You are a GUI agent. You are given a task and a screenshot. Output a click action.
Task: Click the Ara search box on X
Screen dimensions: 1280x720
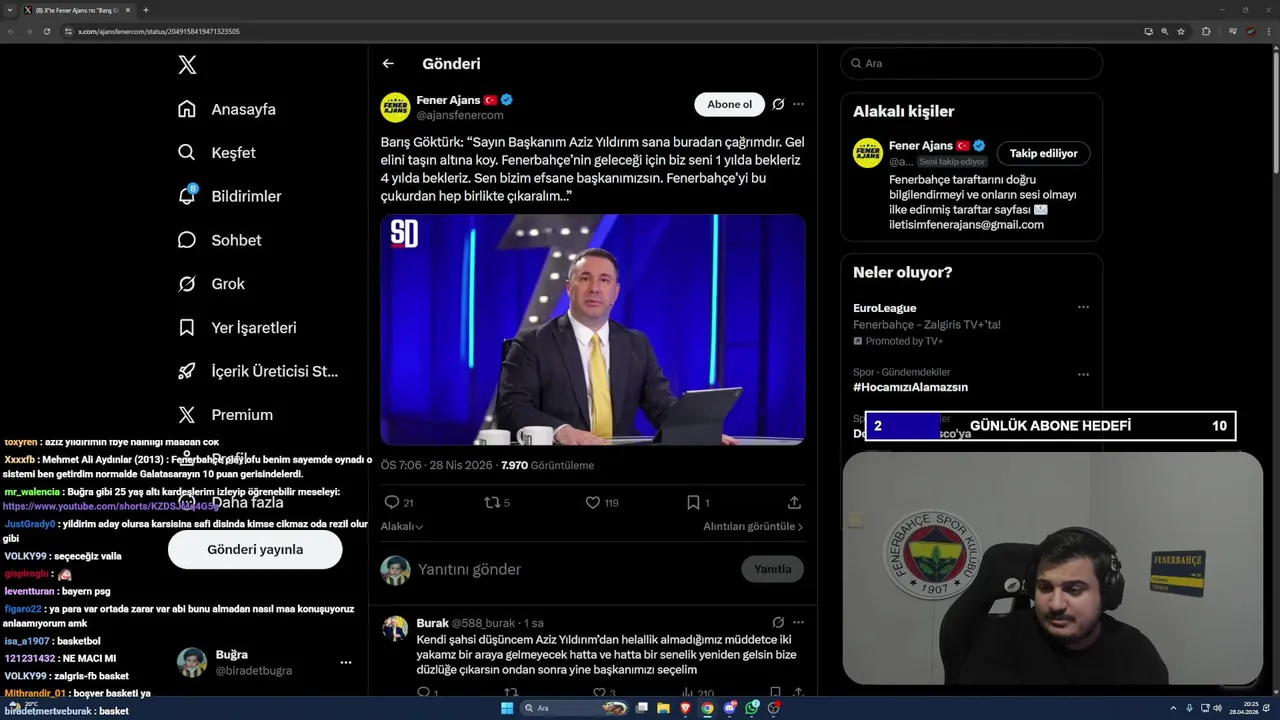(x=972, y=63)
